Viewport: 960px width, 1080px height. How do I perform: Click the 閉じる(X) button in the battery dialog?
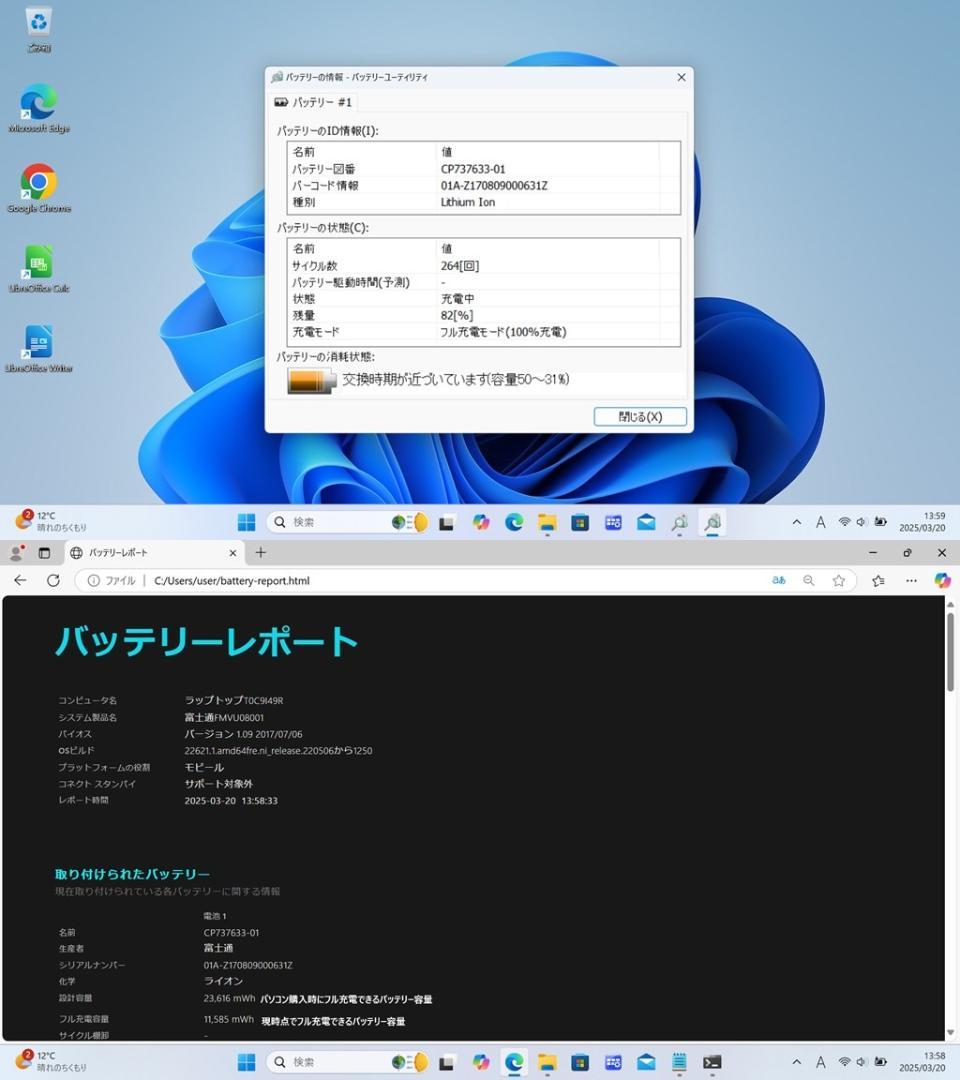pyautogui.click(x=639, y=416)
